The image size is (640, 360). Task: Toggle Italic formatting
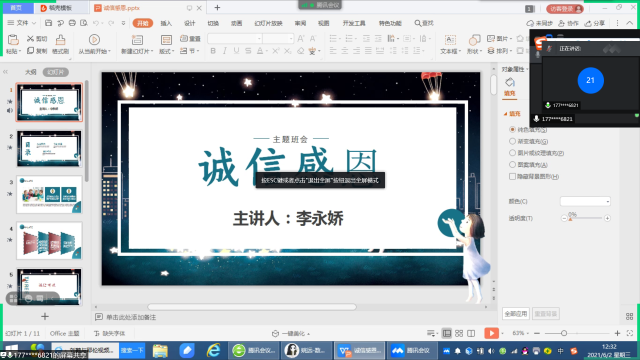(225, 51)
